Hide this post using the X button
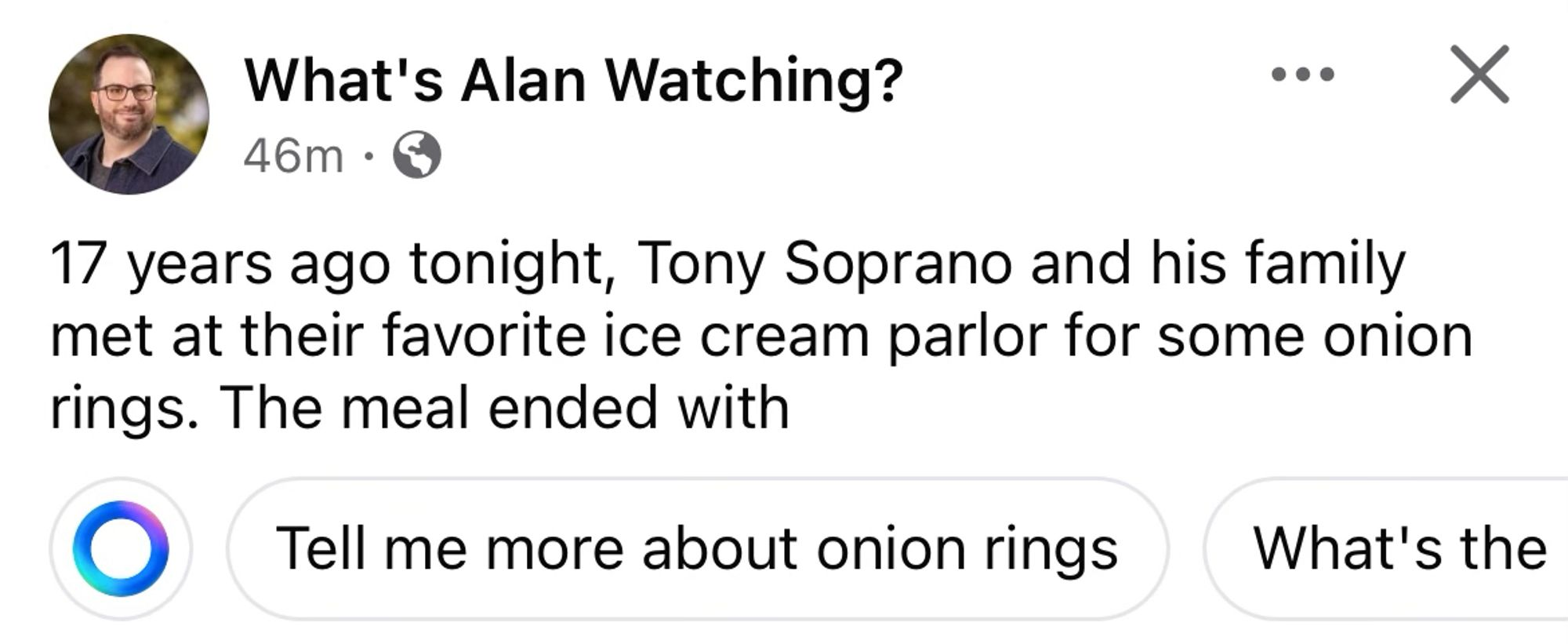Screen dimensions: 1568x644 1479,75
